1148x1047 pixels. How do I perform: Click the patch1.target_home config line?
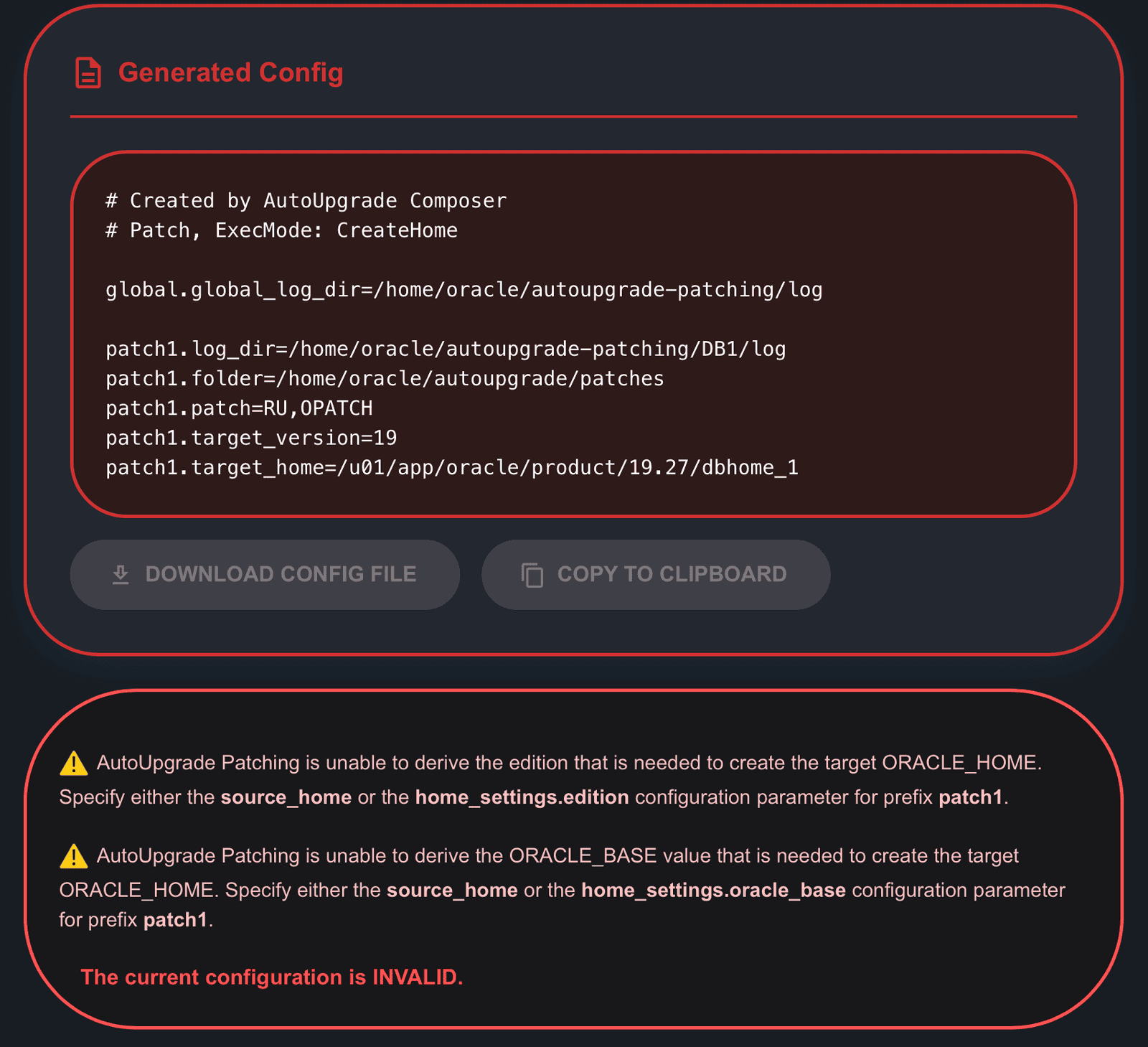click(451, 468)
